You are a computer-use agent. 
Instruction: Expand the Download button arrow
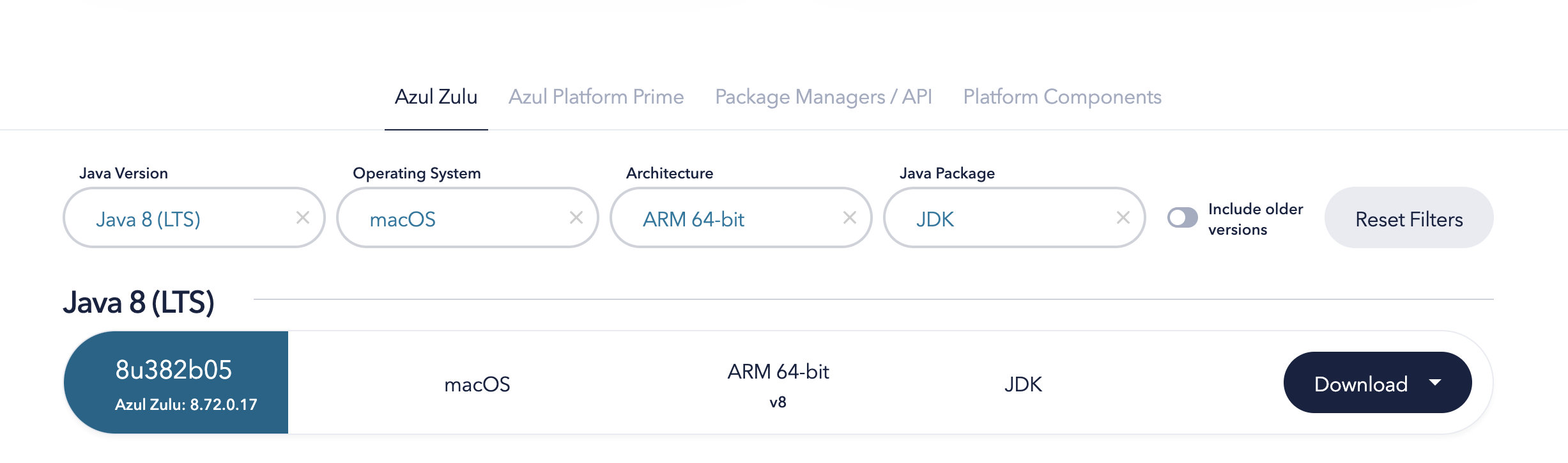click(x=1435, y=382)
